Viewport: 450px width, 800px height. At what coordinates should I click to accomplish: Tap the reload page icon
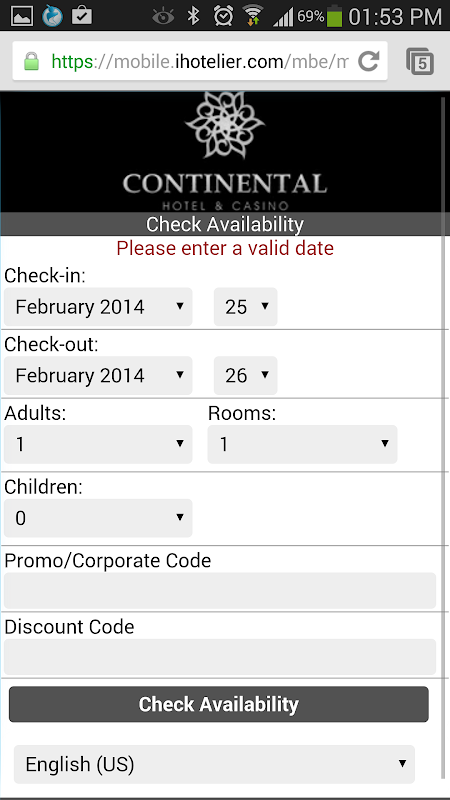coord(368,61)
